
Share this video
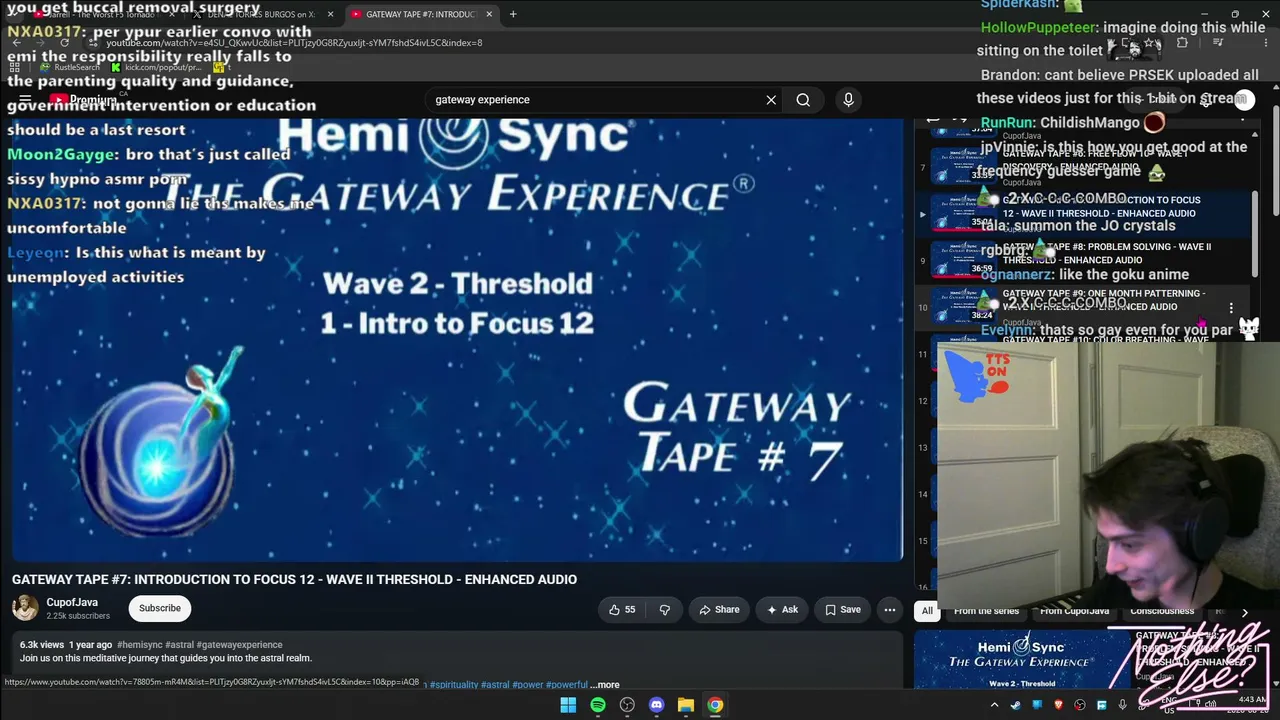click(x=719, y=609)
